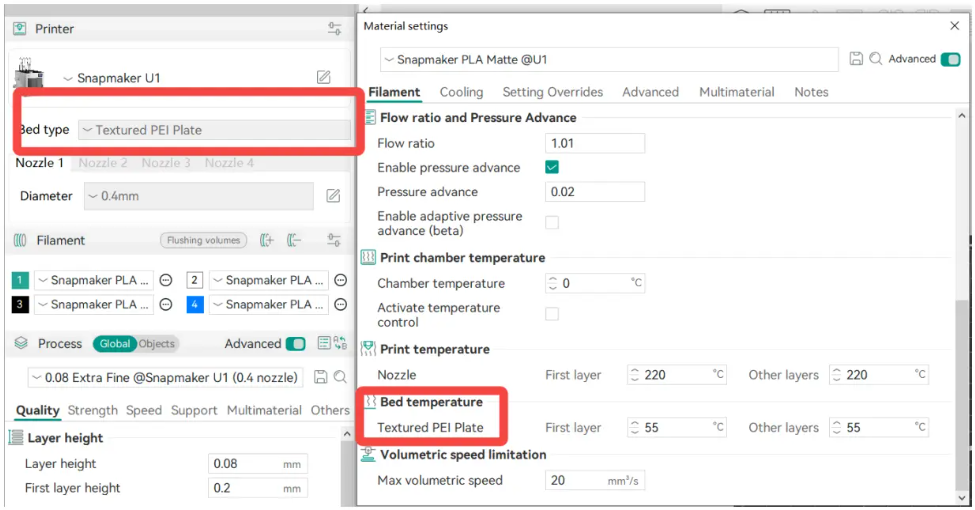Screen dimensions: 975x510
Task: Enable pressure advance checkbox
Action: click(552, 167)
